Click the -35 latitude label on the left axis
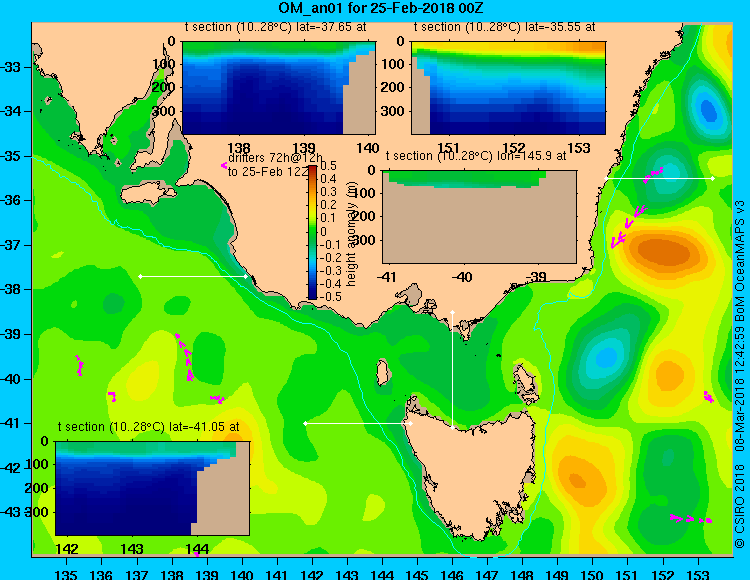This screenshot has height=580, width=750. tap(10, 156)
